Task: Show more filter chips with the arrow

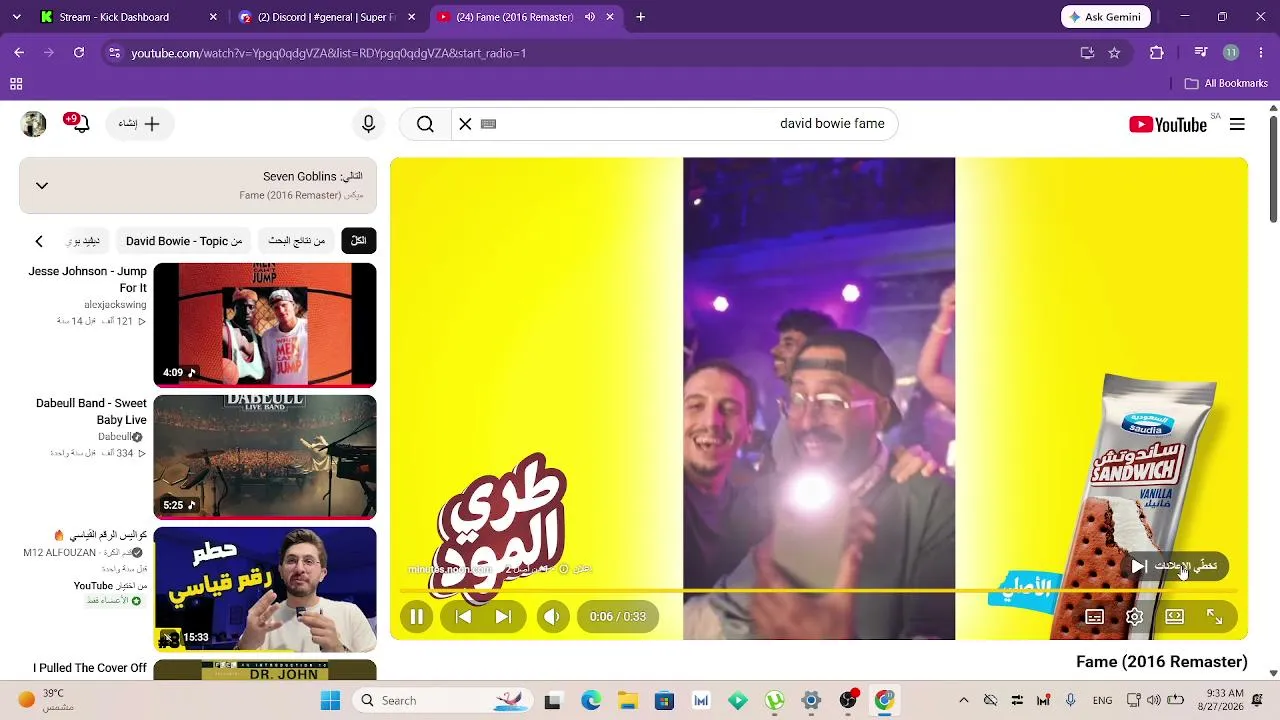Action: [x=39, y=241]
